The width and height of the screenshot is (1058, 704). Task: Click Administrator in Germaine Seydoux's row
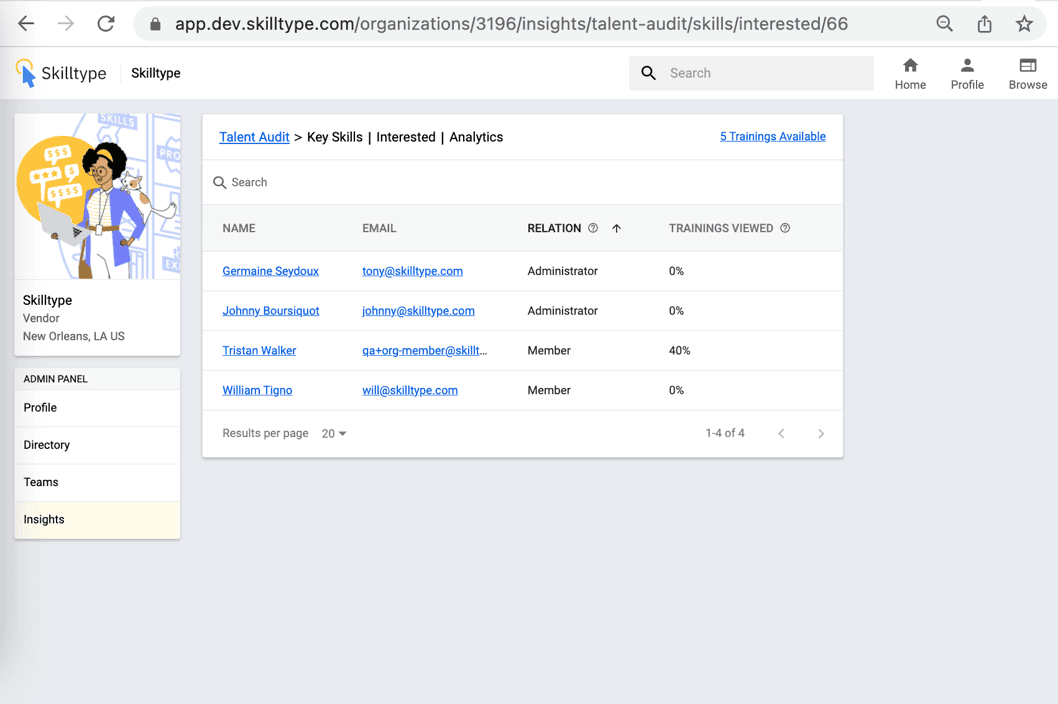point(563,271)
